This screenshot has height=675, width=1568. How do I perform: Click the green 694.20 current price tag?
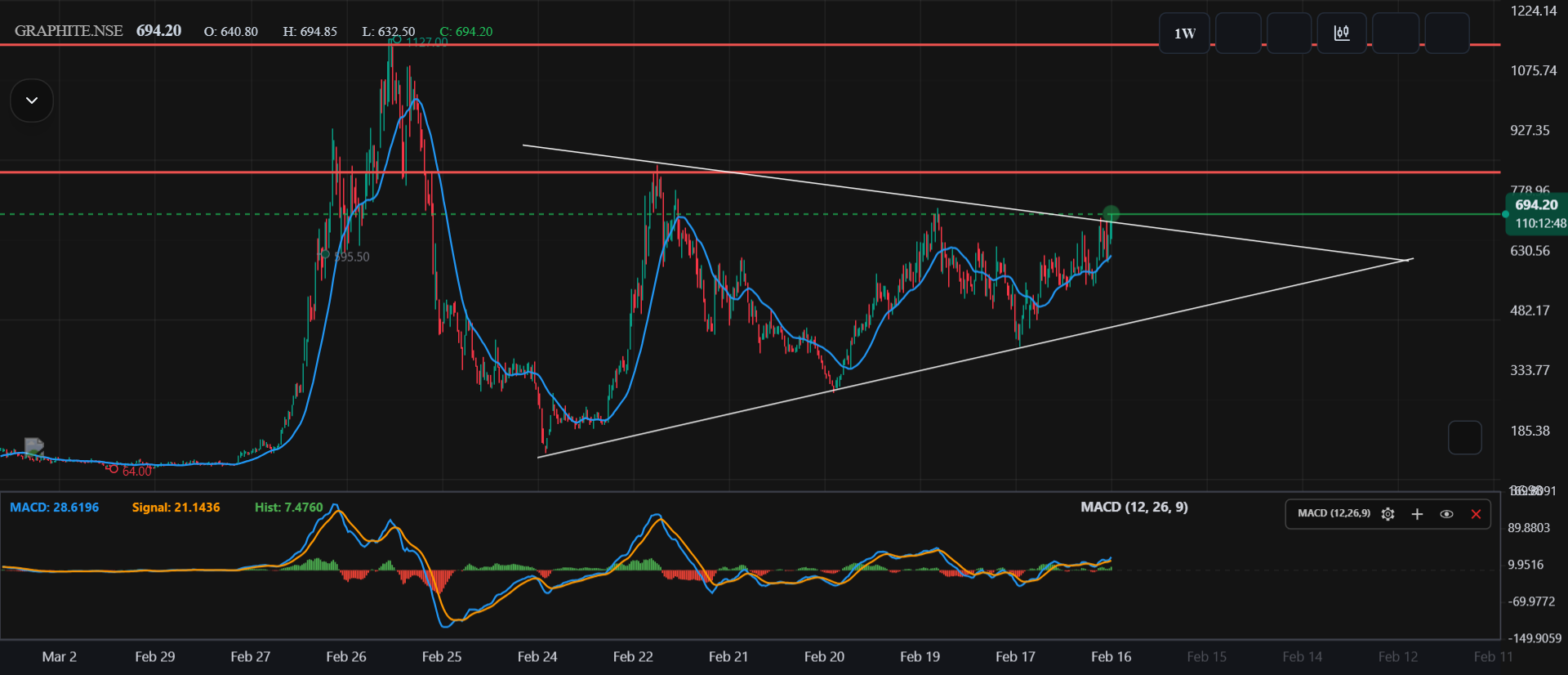pos(1536,205)
